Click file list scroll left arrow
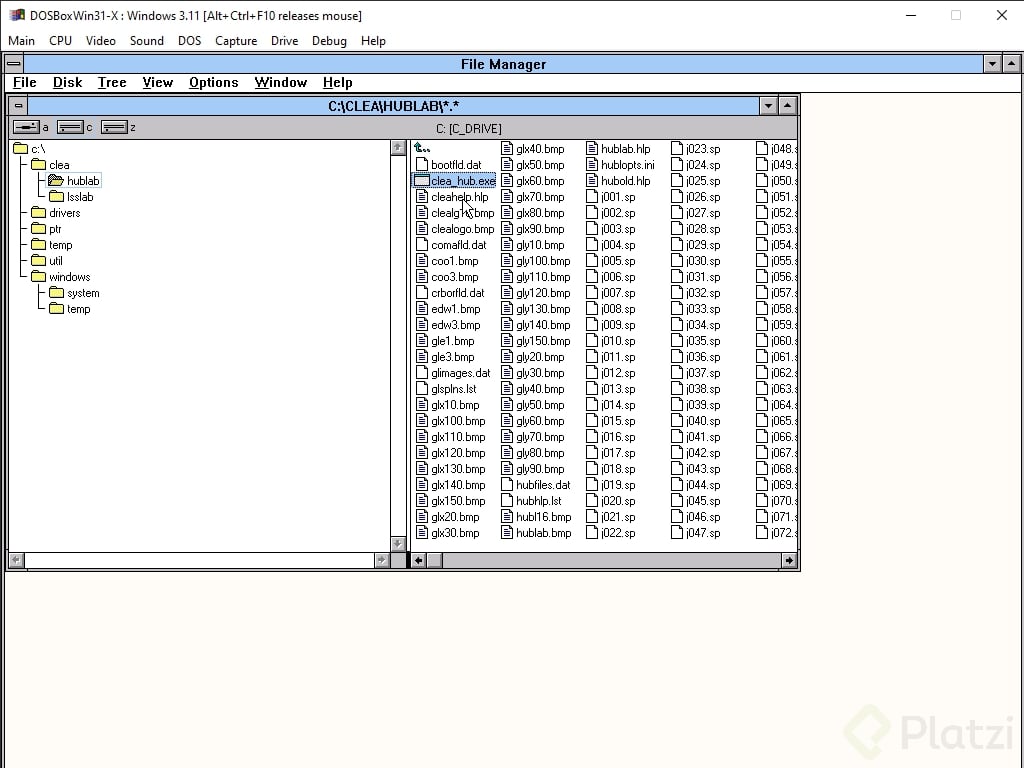Viewport: 1024px width, 768px height. tap(419, 560)
